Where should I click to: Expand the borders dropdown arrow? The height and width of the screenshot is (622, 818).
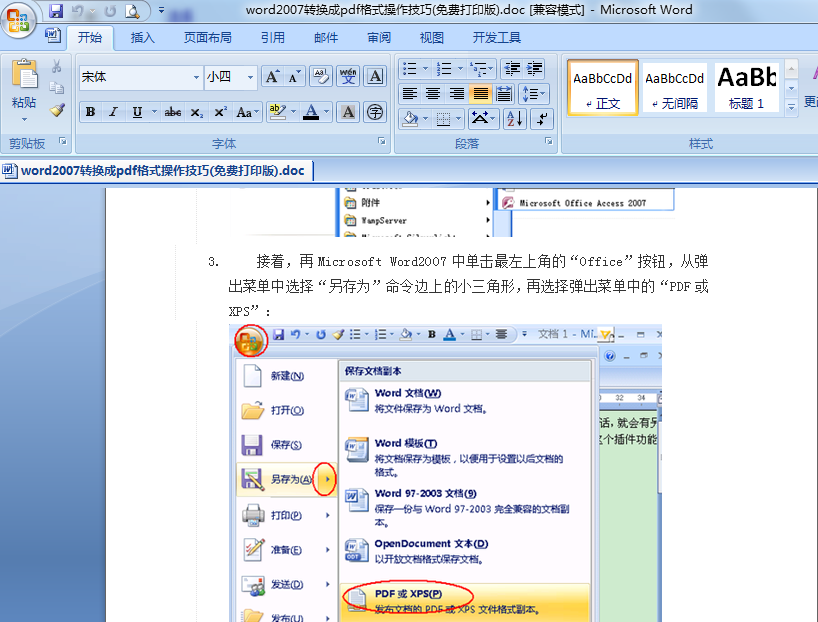coord(459,119)
